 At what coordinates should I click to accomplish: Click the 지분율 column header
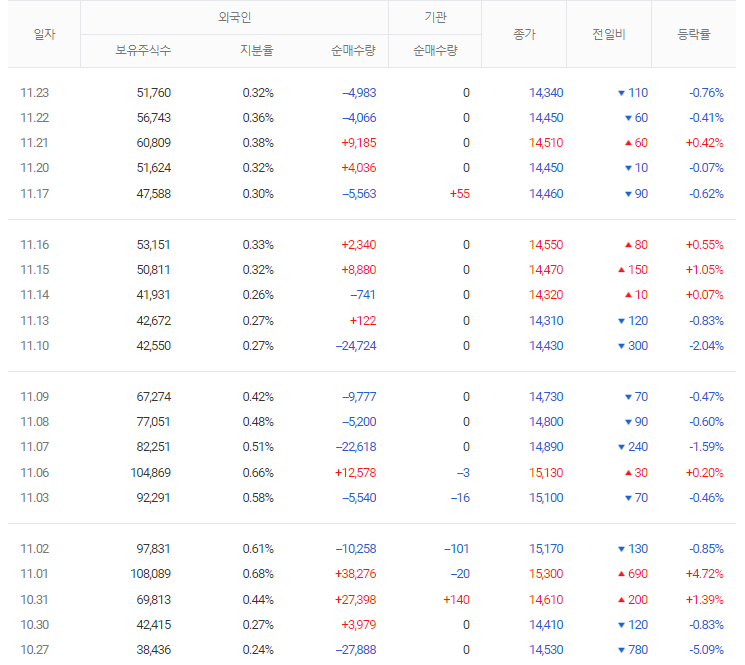[x=257, y=50]
